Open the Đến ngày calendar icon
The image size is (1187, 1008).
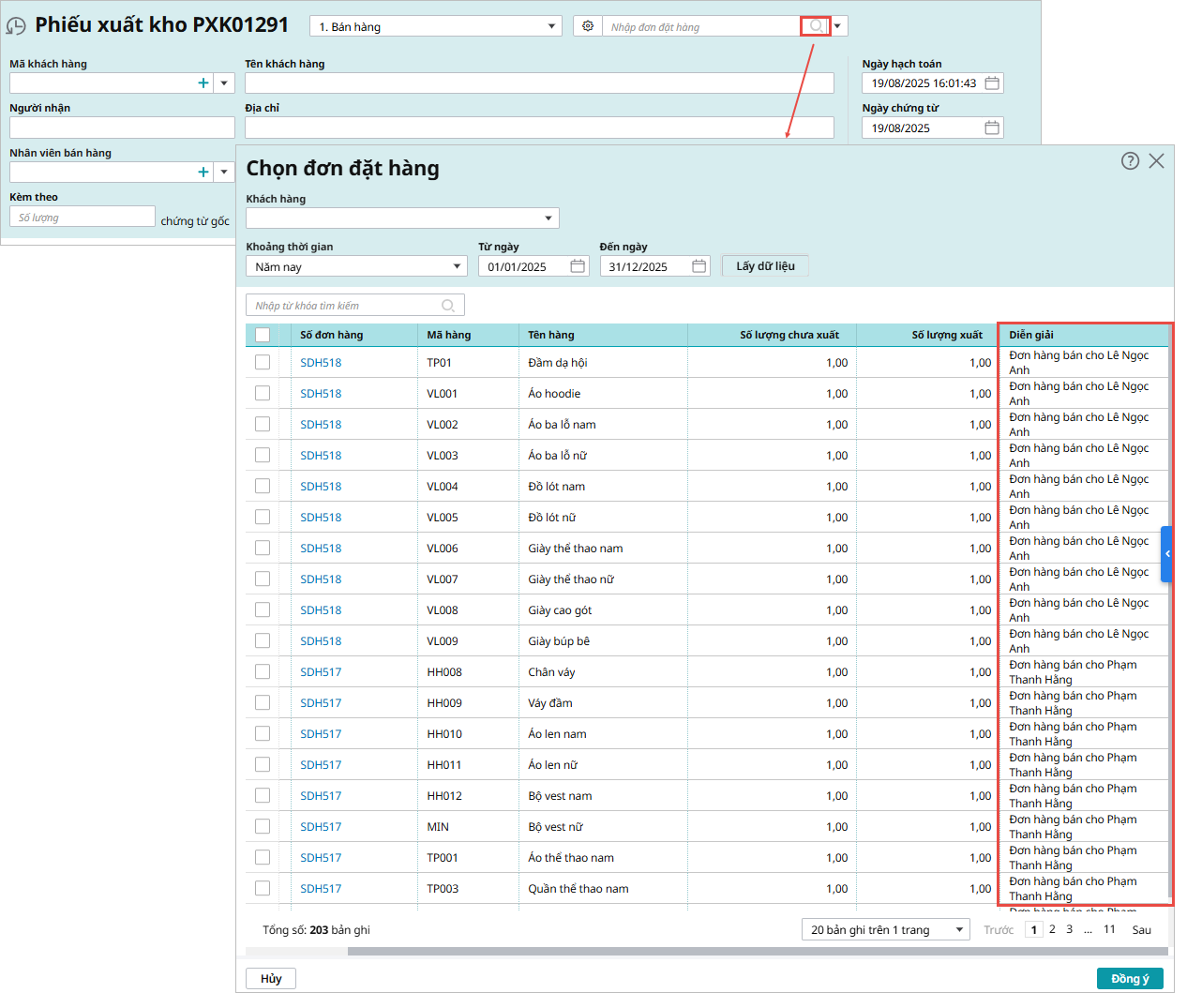coord(699,266)
